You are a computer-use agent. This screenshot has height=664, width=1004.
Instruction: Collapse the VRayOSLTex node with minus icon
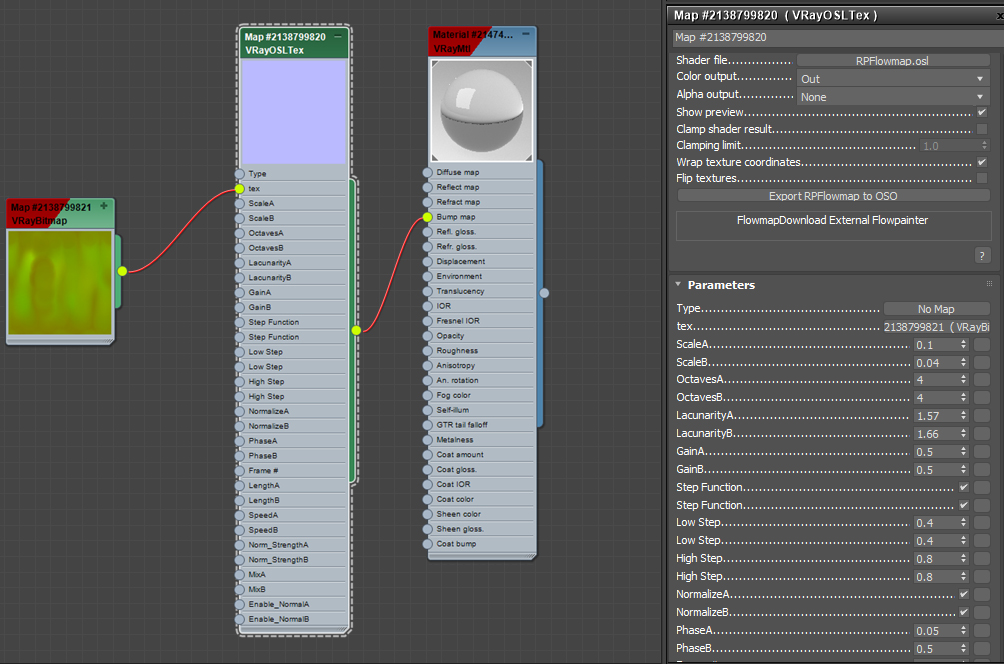[337, 36]
